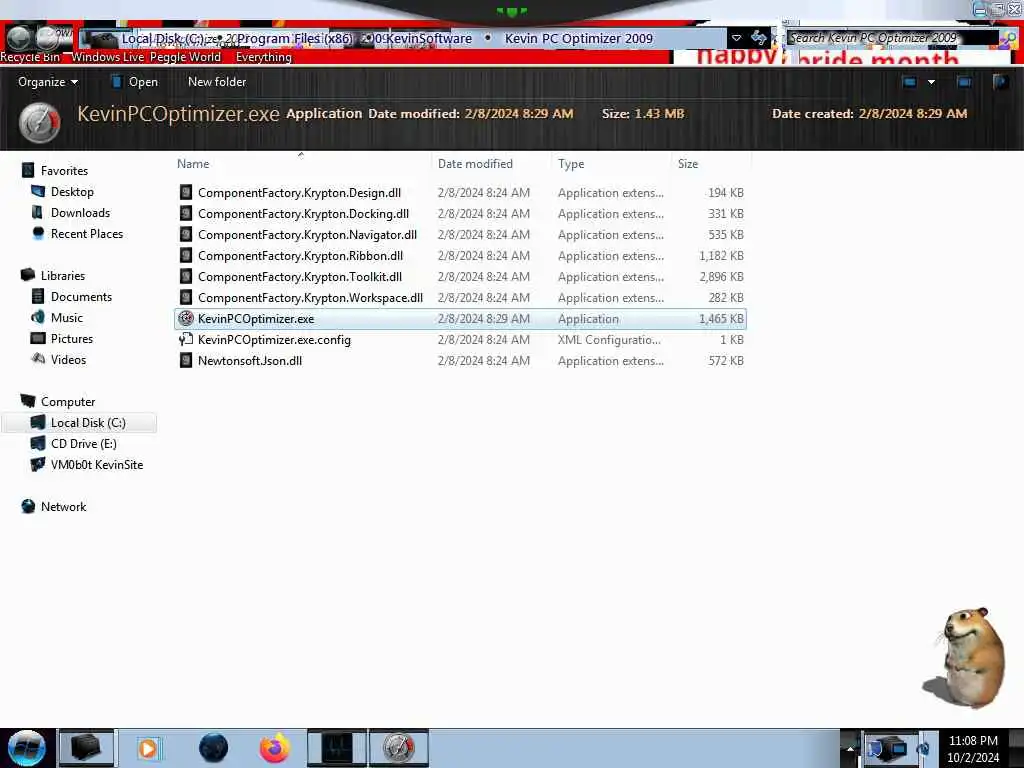Image resolution: width=1024 pixels, height=768 pixels.
Task: Select the Krypton.Design.dll file icon
Action: click(x=186, y=193)
